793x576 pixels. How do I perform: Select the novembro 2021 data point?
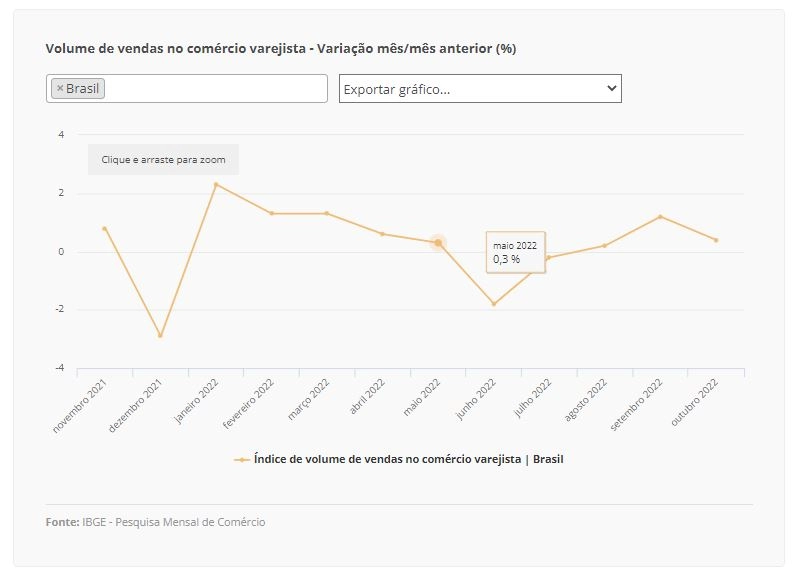tap(105, 229)
